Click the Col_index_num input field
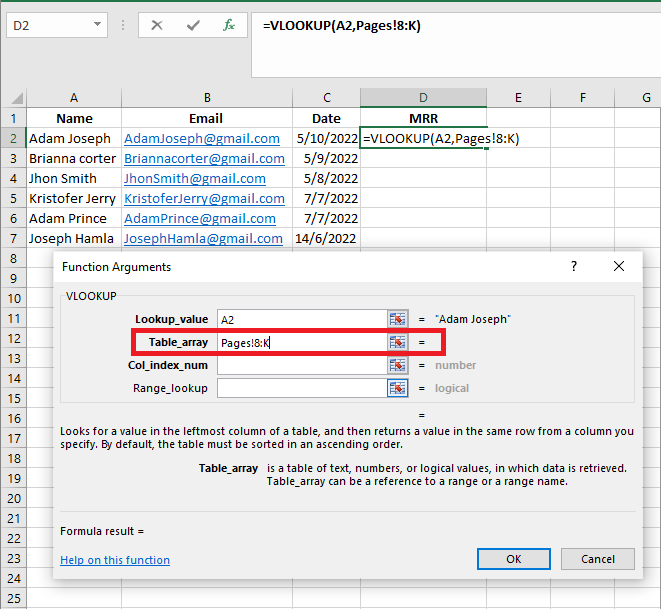 (x=302, y=365)
